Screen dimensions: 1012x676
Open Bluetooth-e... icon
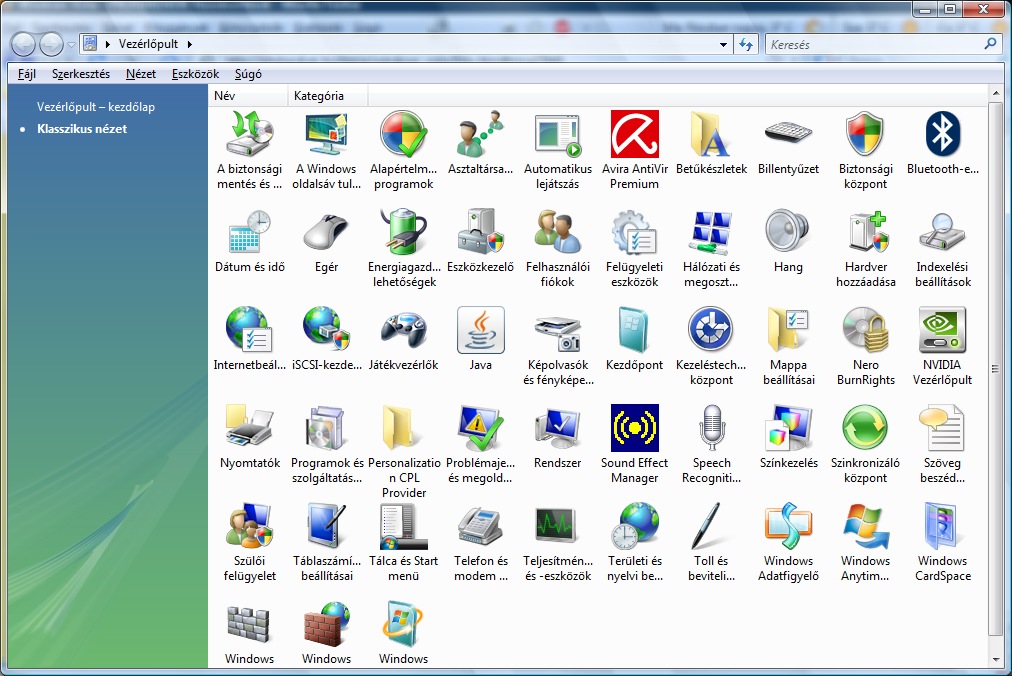point(942,134)
